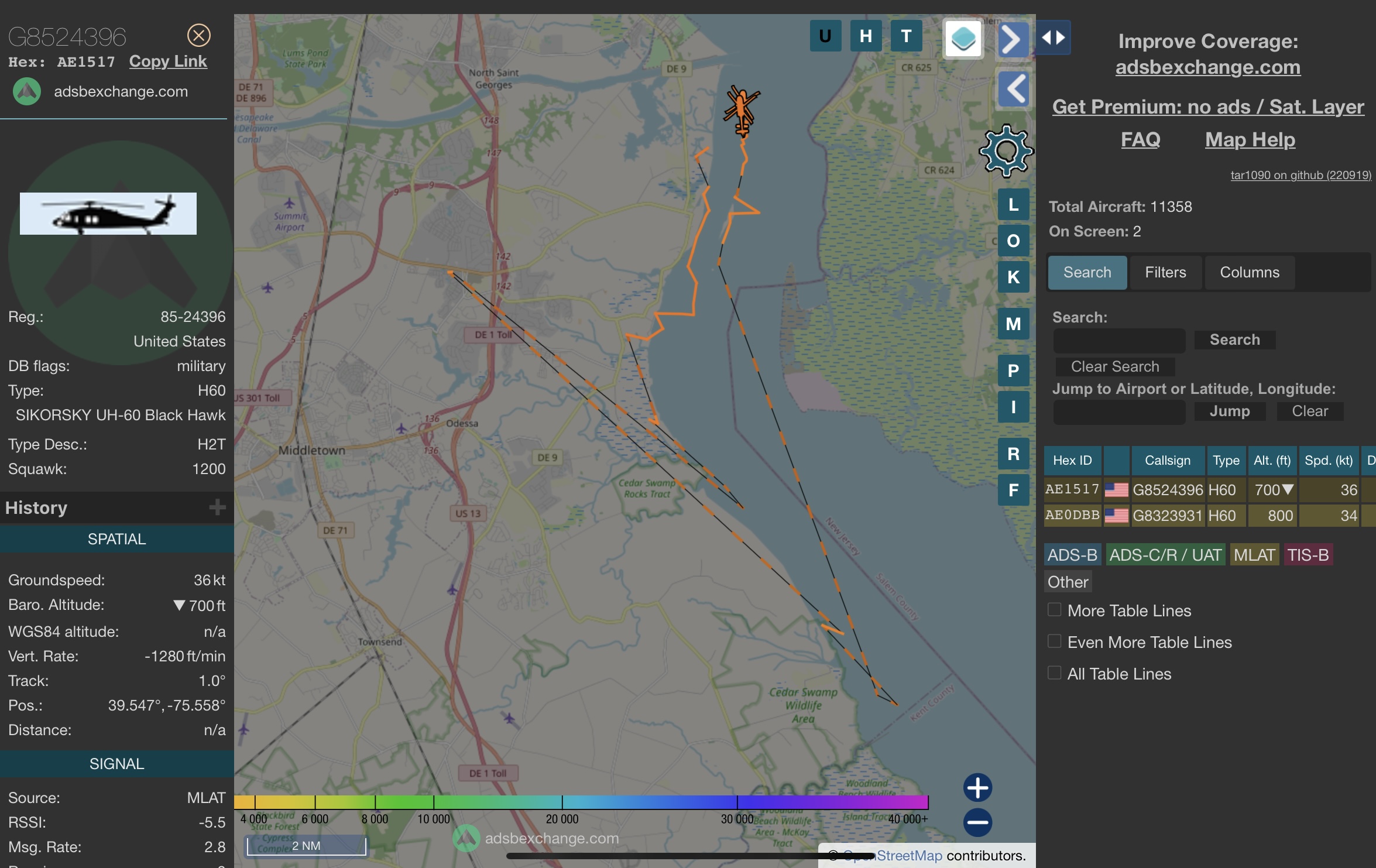The height and width of the screenshot is (868, 1376).
Task: Focus the Jump to Airport input field
Action: pyautogui.click(x=1119, y=411)
